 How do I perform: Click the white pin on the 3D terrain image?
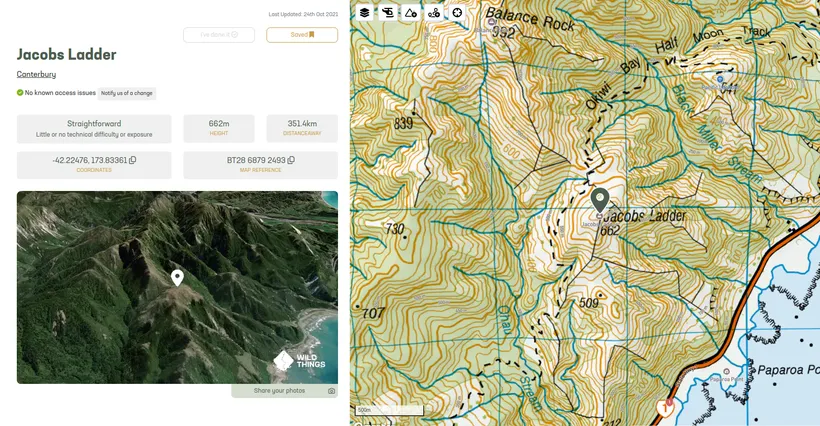pos(177,278)
